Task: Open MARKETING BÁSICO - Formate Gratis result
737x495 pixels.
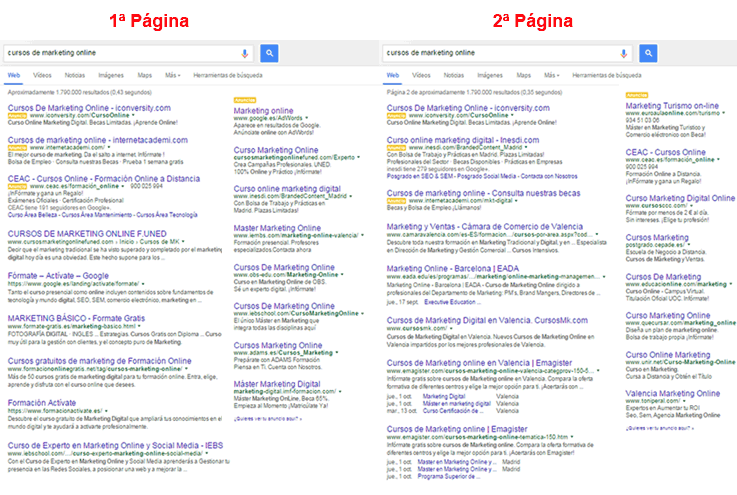Action: (76, 318)
